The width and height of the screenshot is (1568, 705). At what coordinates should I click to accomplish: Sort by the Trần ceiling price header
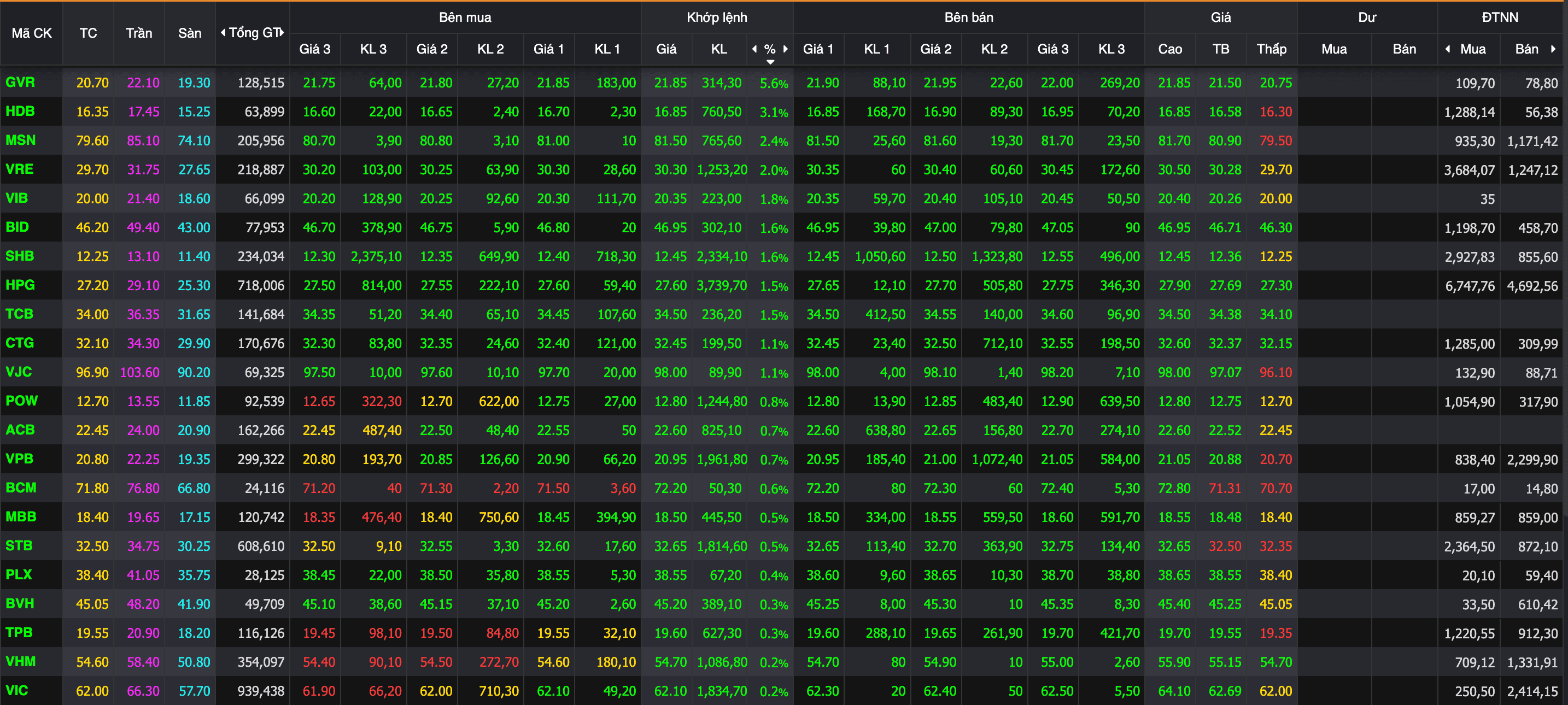139,33
